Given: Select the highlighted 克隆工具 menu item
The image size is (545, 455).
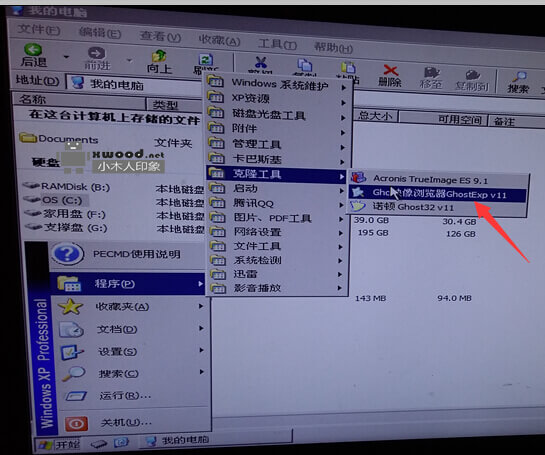Looking at the screenshot, I should (x=277, y=174).
